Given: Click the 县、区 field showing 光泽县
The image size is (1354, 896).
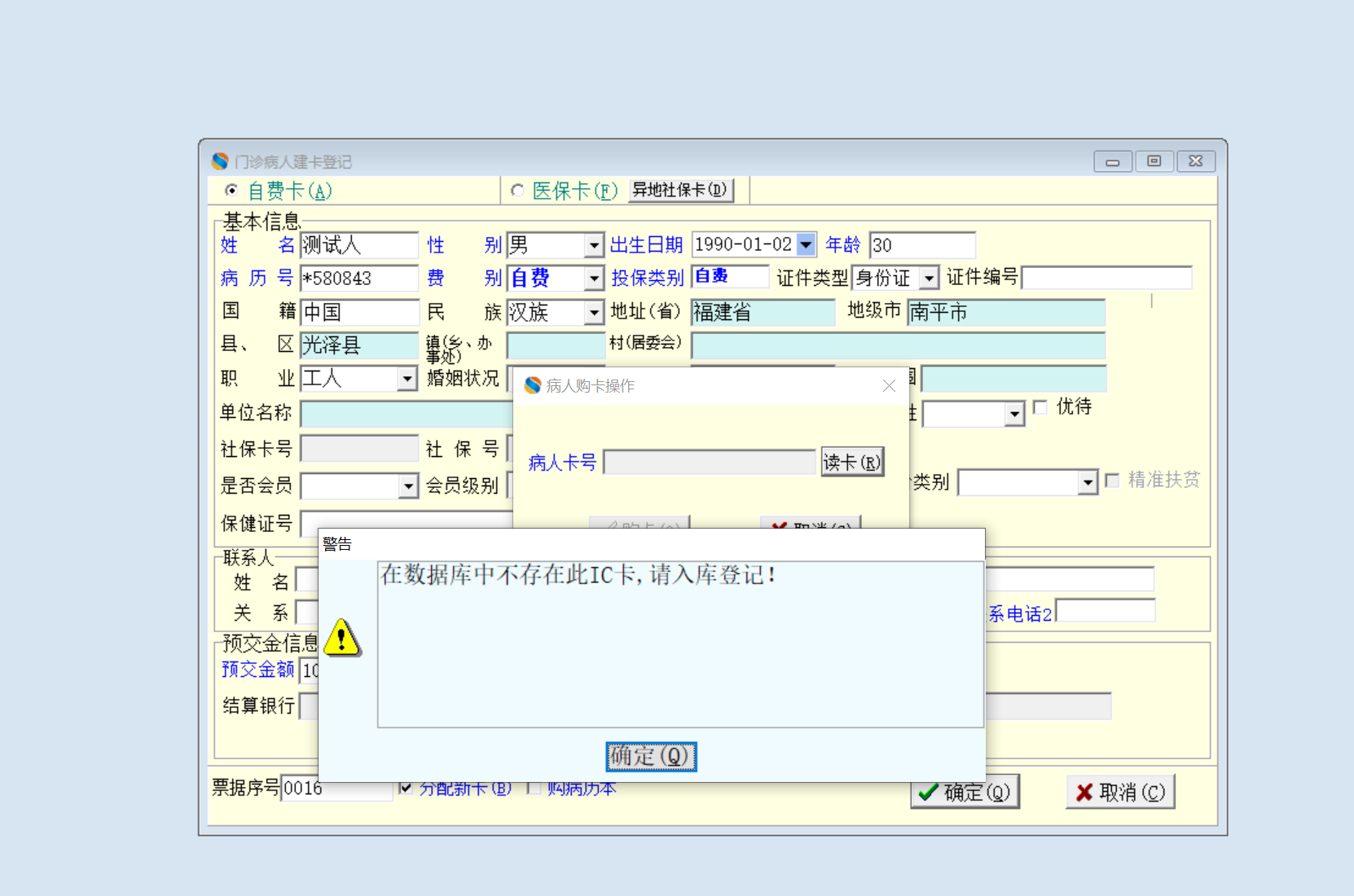Looking at the screenshot, I should coord(359,345).
